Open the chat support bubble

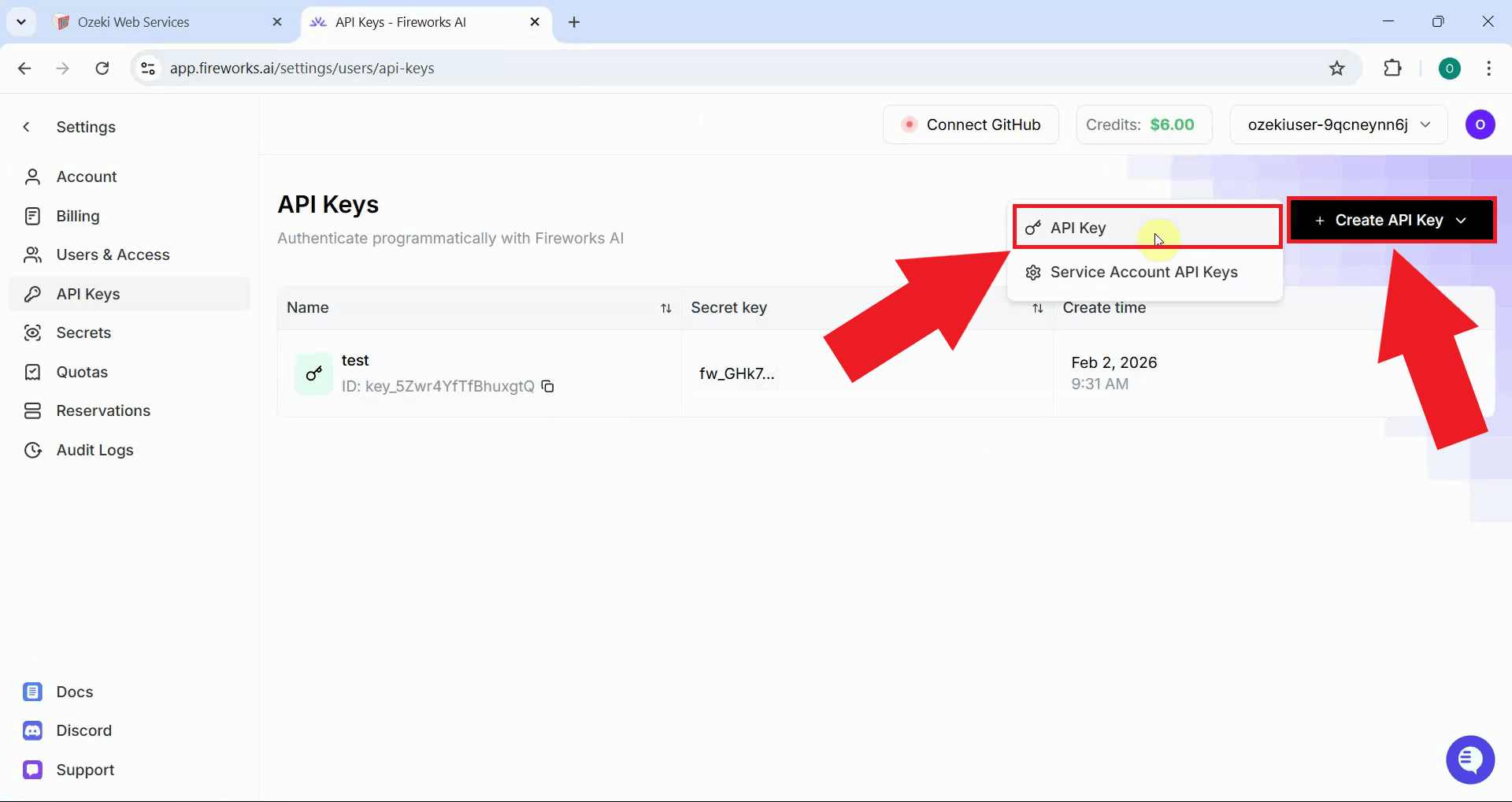point(1470,759)
